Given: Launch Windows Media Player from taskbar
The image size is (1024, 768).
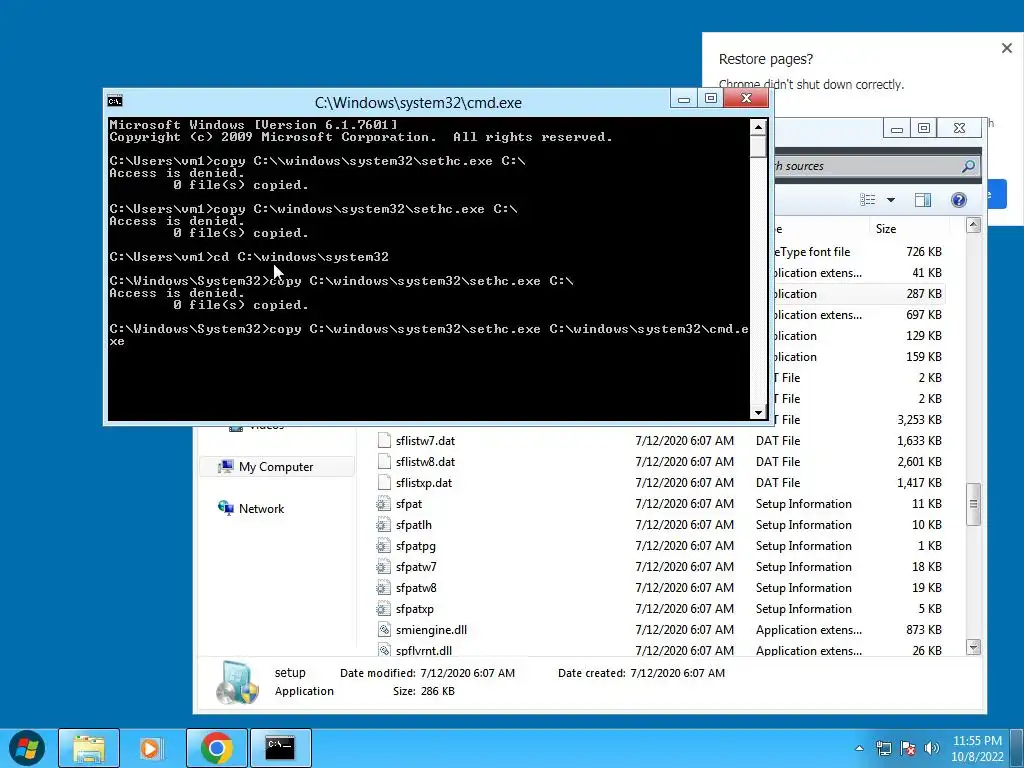Looking at the screenshot, I should [151, 748].
